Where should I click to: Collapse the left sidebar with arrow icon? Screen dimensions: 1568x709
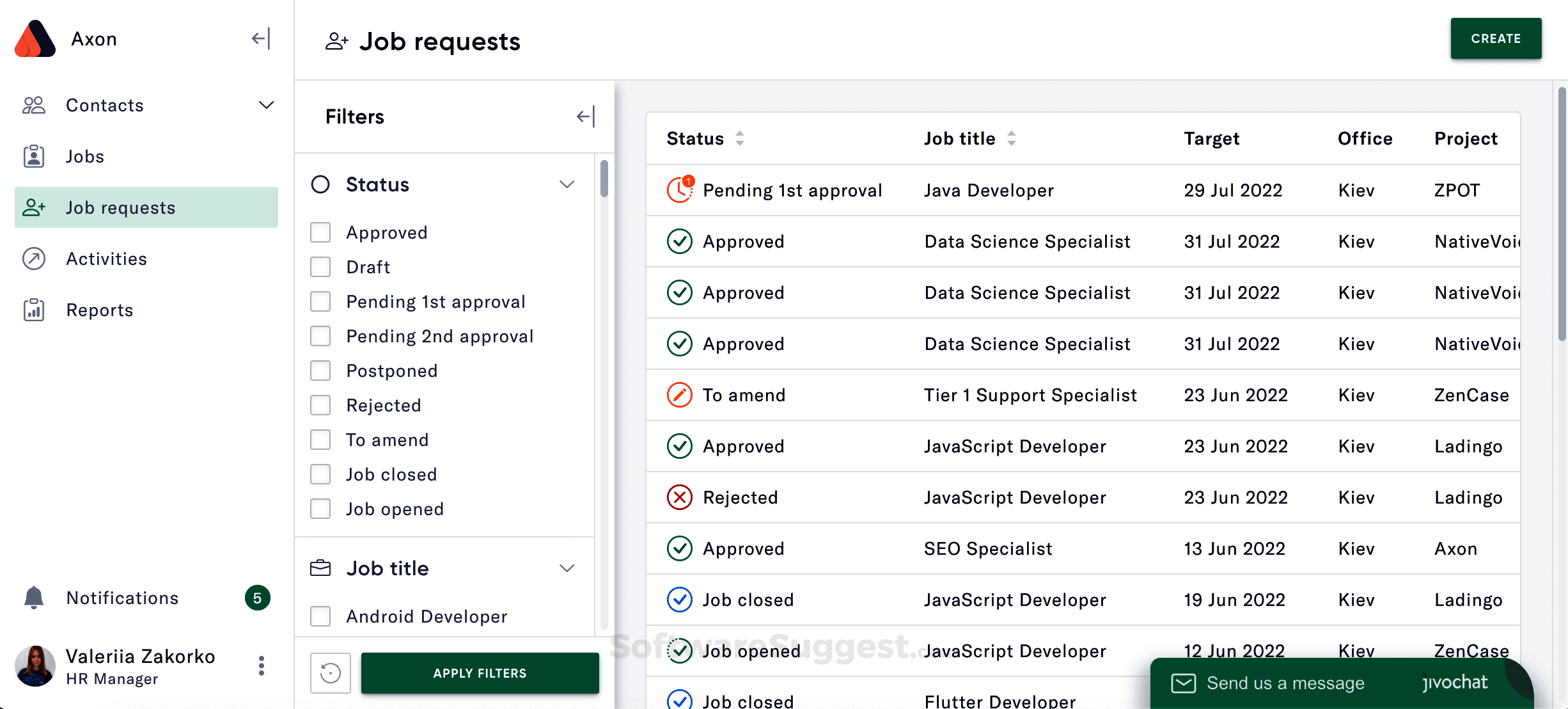[x=261, y=39]
